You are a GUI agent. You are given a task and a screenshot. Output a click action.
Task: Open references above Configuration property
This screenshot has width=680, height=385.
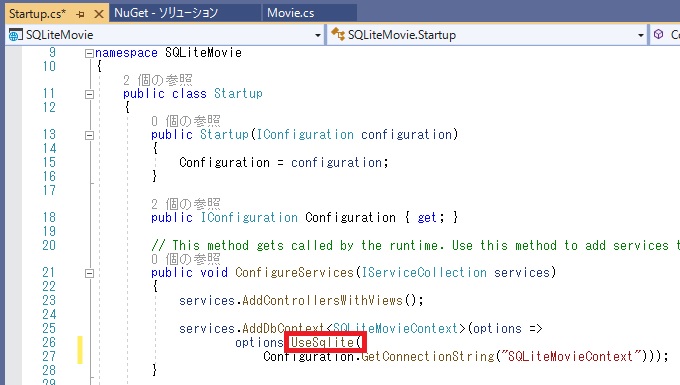click(186, 204)
